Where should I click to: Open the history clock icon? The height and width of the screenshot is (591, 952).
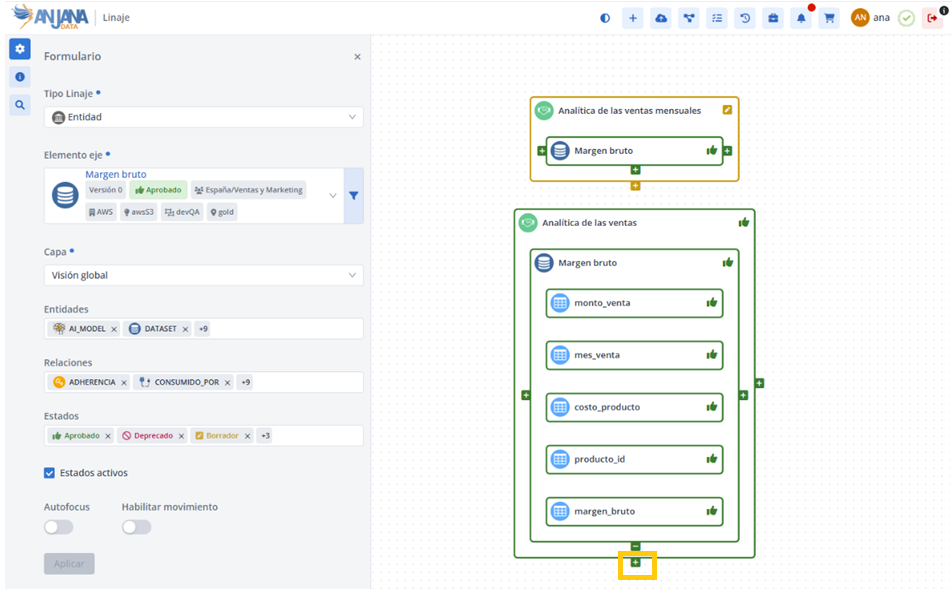click(x=745, y=18)
